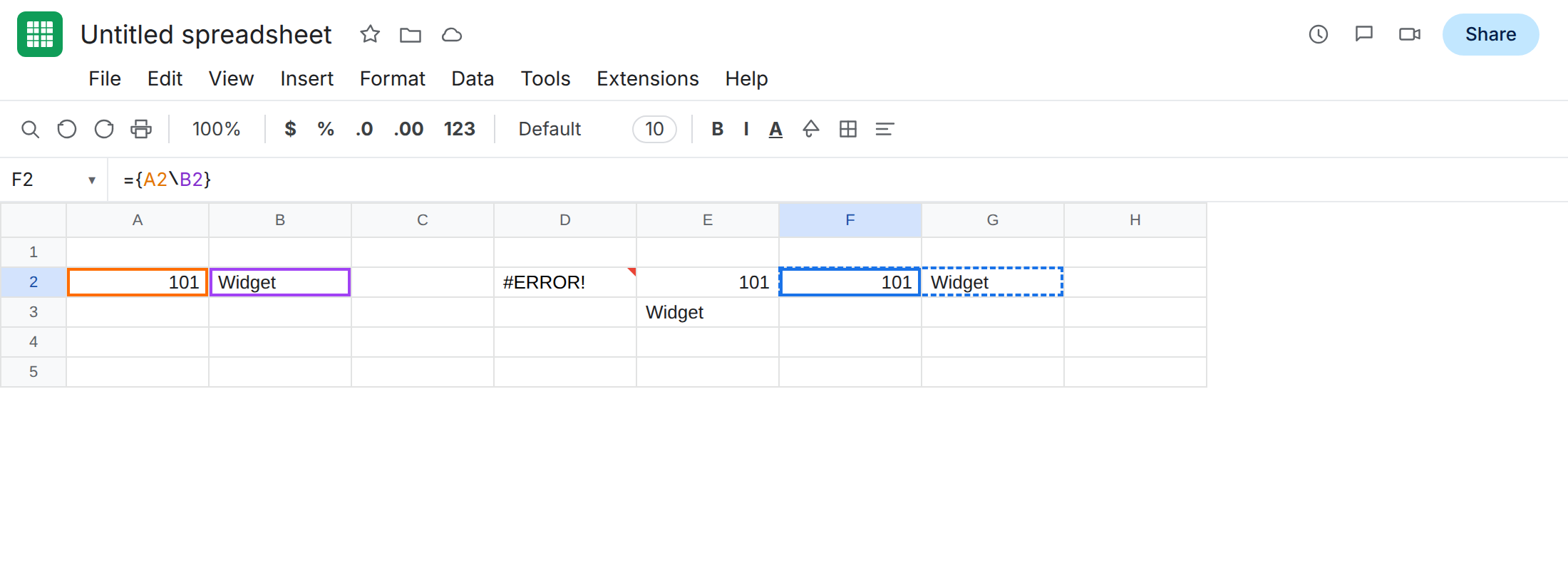The image size is (1568, 570).
Task: Open the zoom 100% dropdown
Action: pyautogui.click(x=216, y=129)
